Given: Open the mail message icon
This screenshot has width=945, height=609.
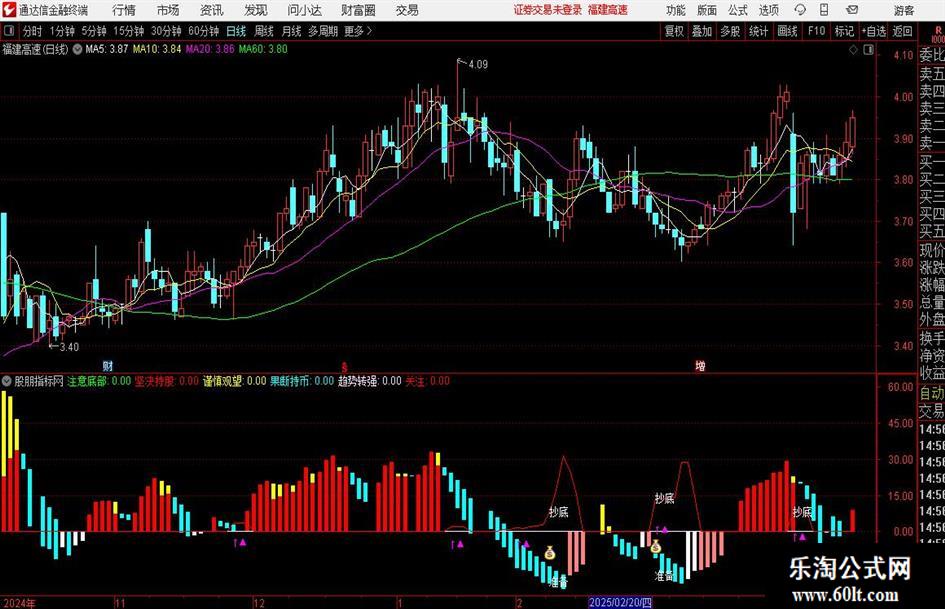Looking at the screenshot, I should pos(852,10).
